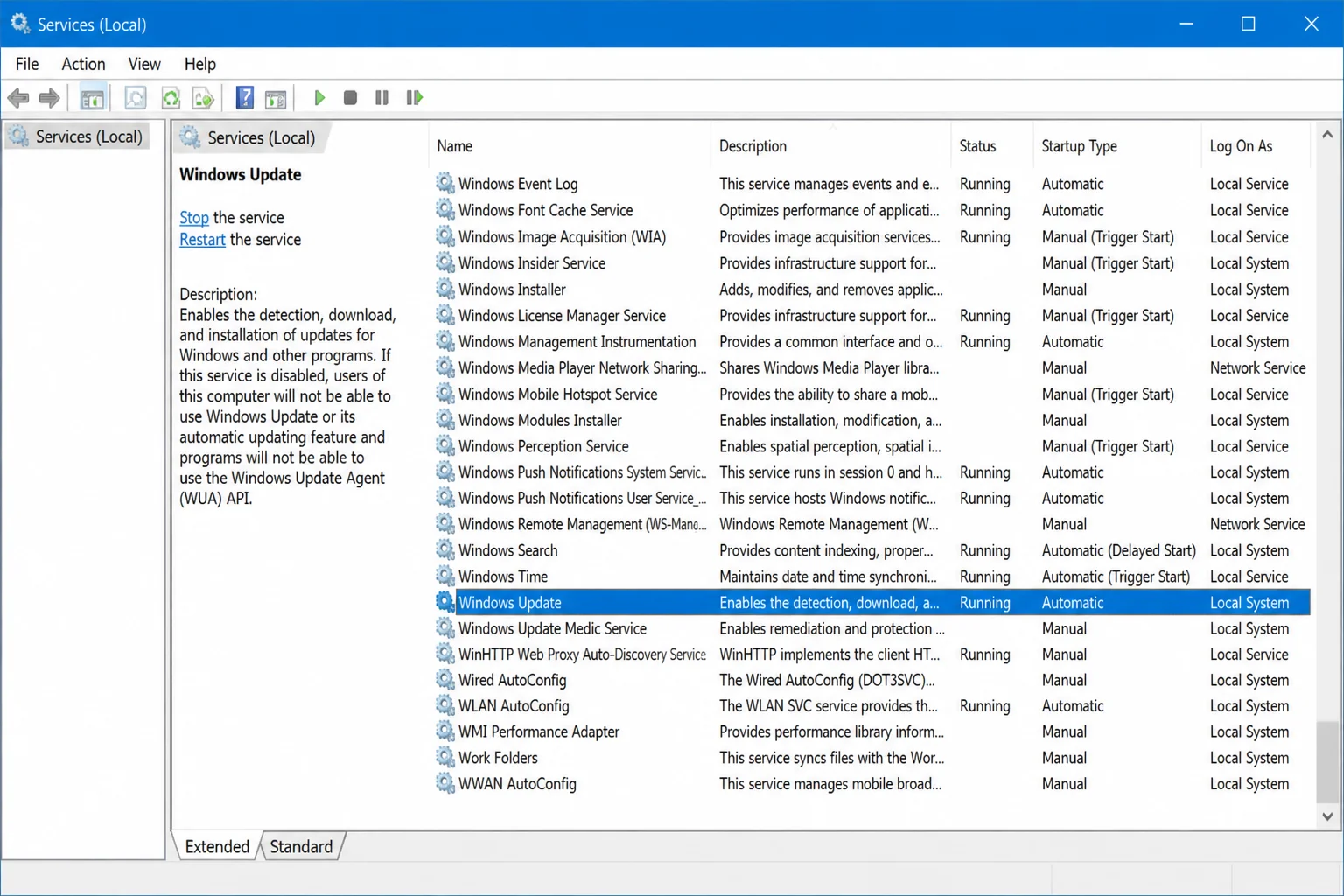This screenshot has height=896, width=1344.
Task: Open the Help toolbar icon
Action: (x=245, y=98)
